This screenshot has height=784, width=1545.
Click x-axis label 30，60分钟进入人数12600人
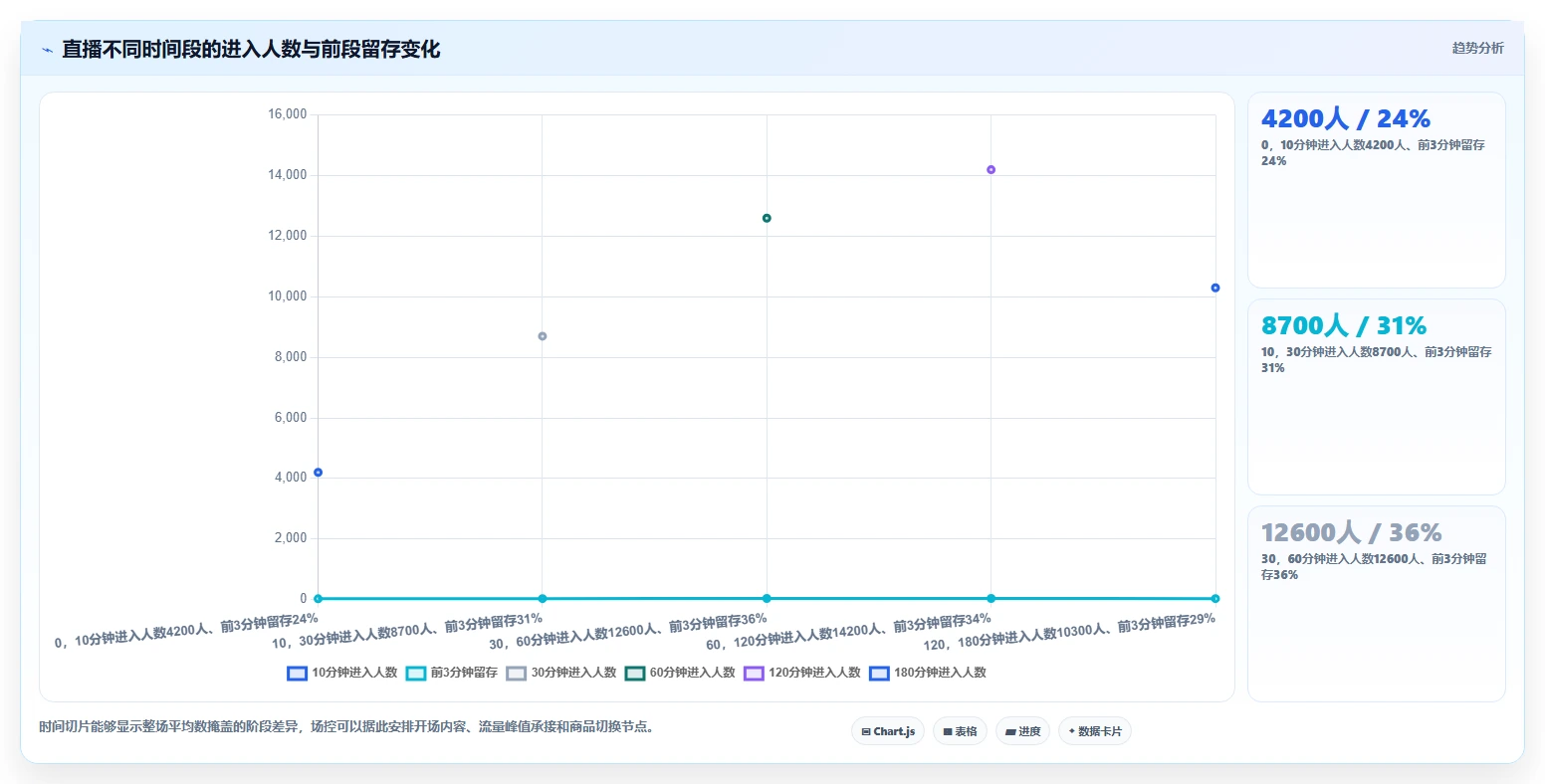(628, 631)
